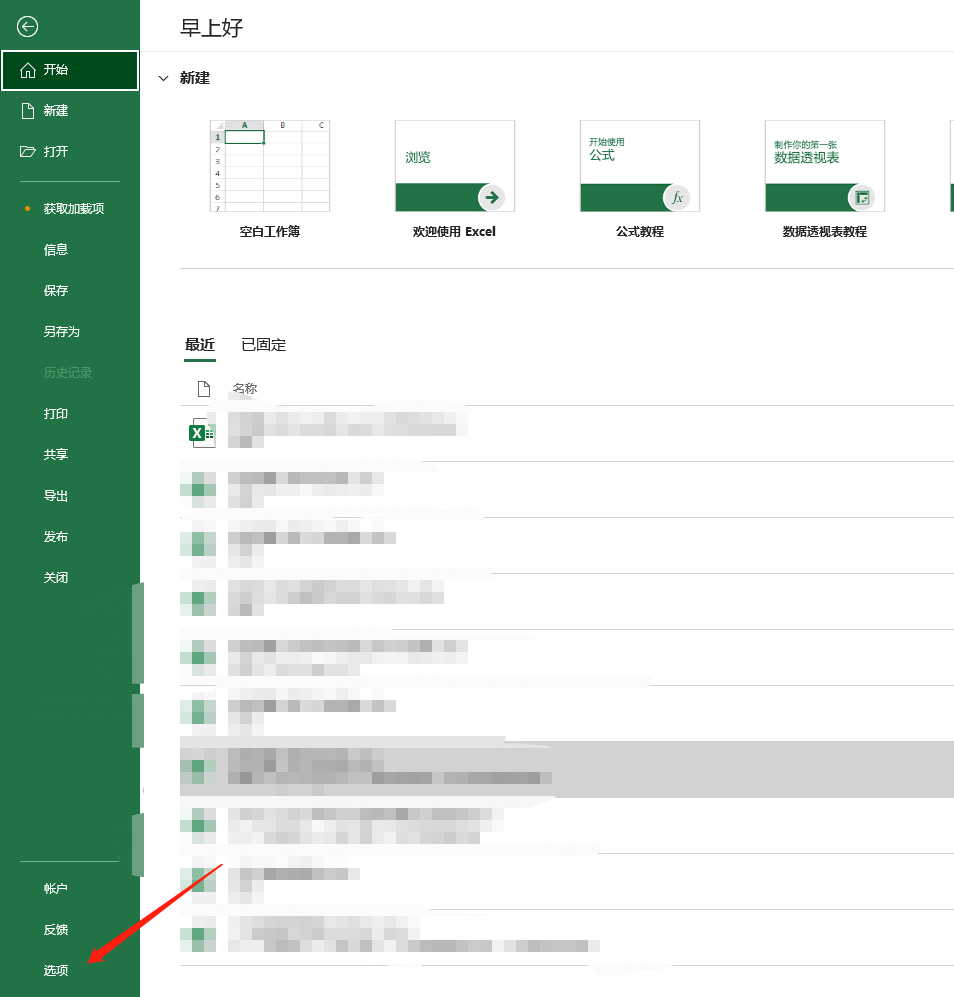Open the recent workbook with the Excel icon

[203, 433]
